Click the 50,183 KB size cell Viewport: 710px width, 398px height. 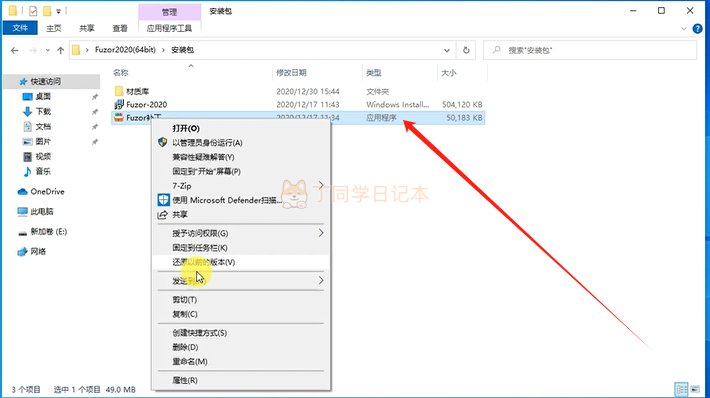464,118
